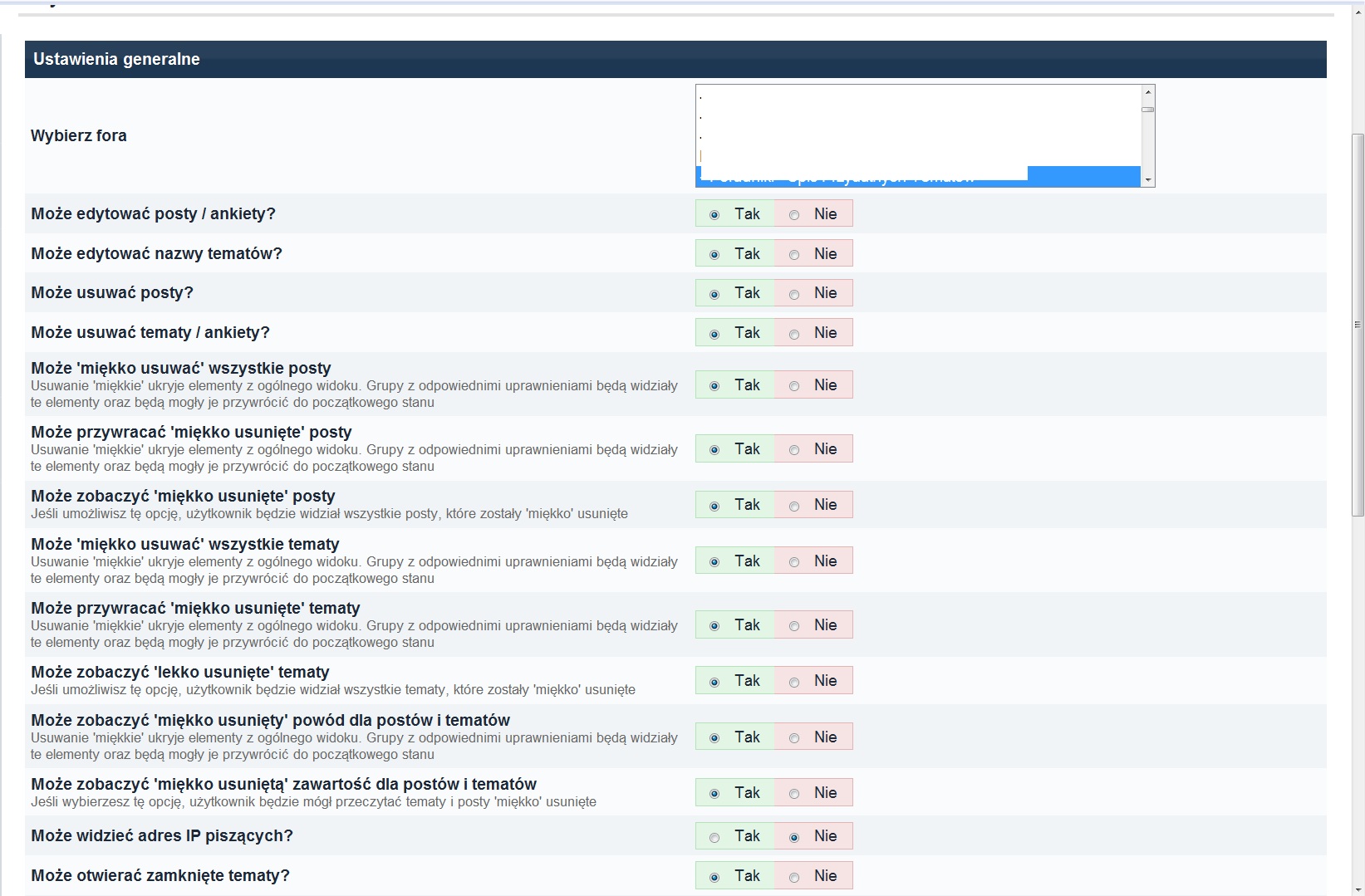Screen dimensions: 1365x896
Task: Set 'Może edytować posty / ankiety?' to Nie
Action: pos(794,215)
